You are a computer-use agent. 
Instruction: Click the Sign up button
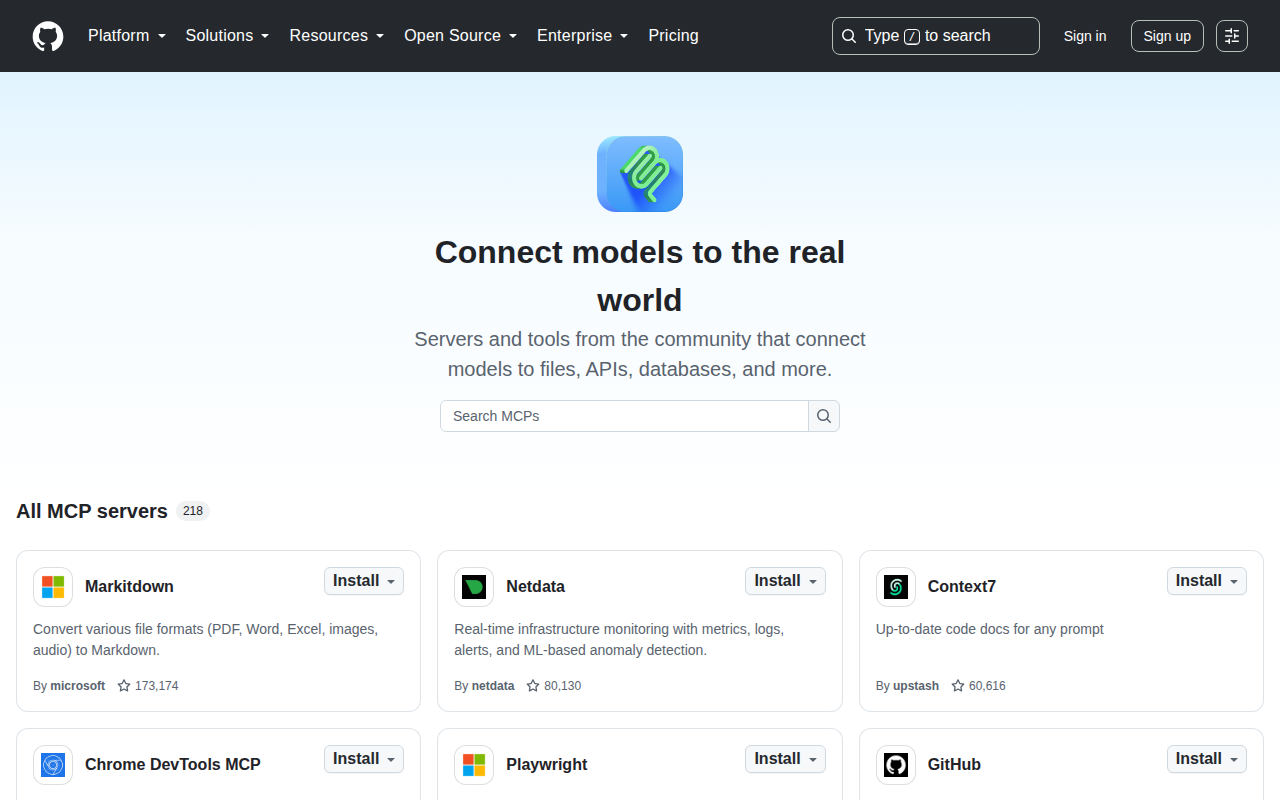tap(1167, 36)
